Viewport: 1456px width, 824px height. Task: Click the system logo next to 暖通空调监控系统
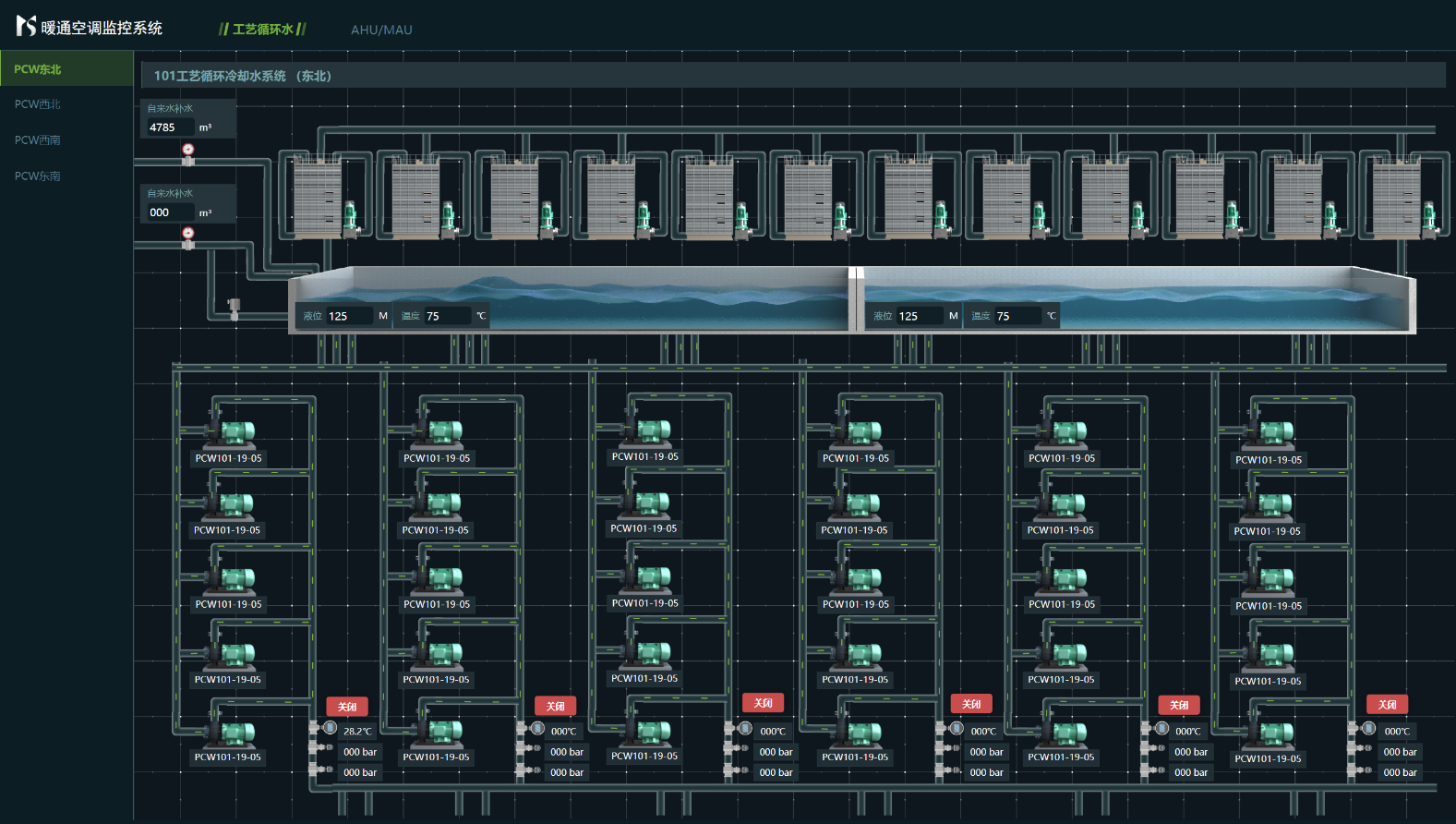pos(26,27)
